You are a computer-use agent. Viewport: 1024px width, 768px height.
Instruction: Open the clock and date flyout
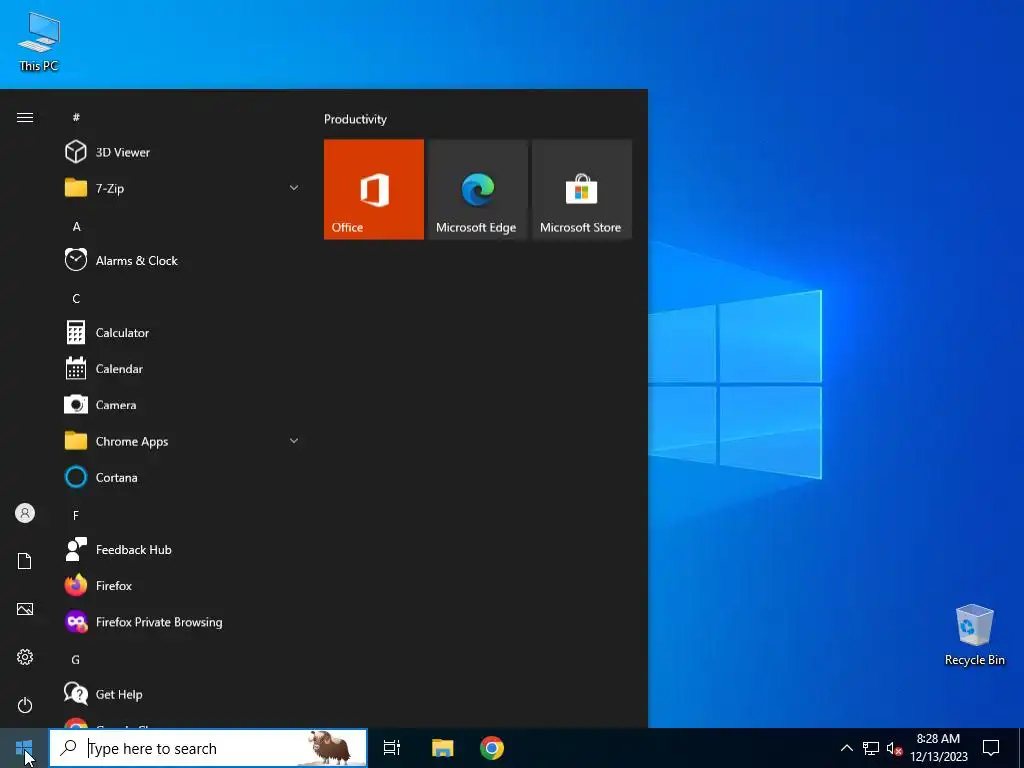(938, 748)
